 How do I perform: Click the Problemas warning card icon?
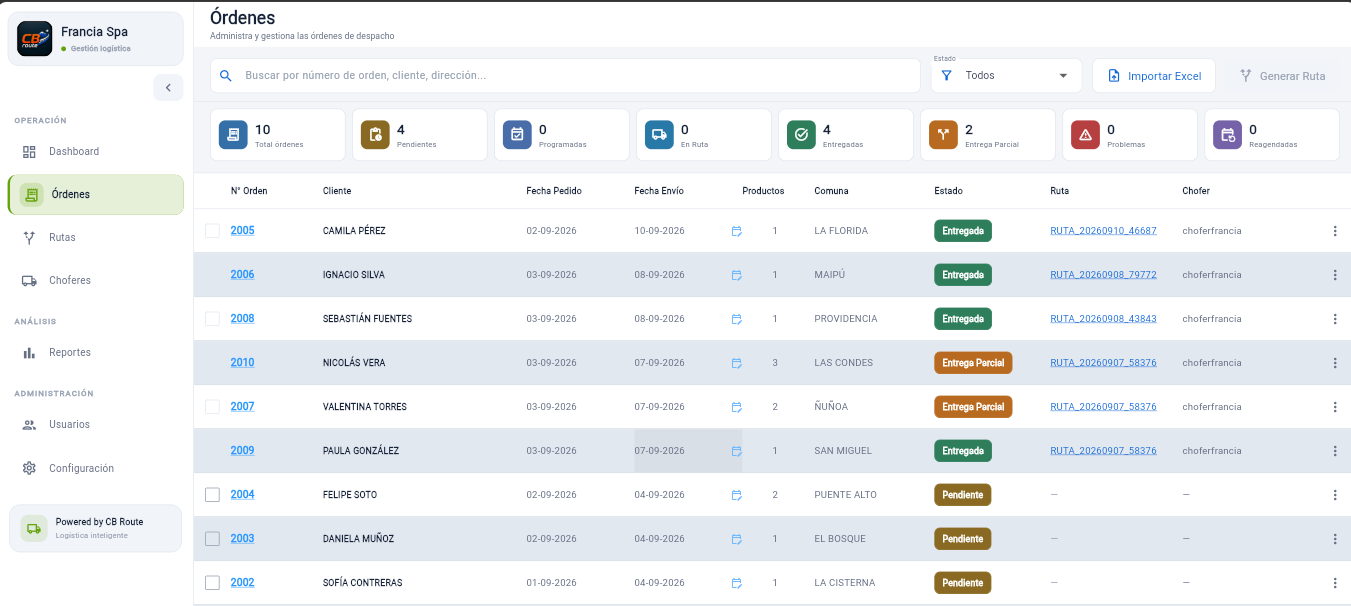(x=1085, y=135)
